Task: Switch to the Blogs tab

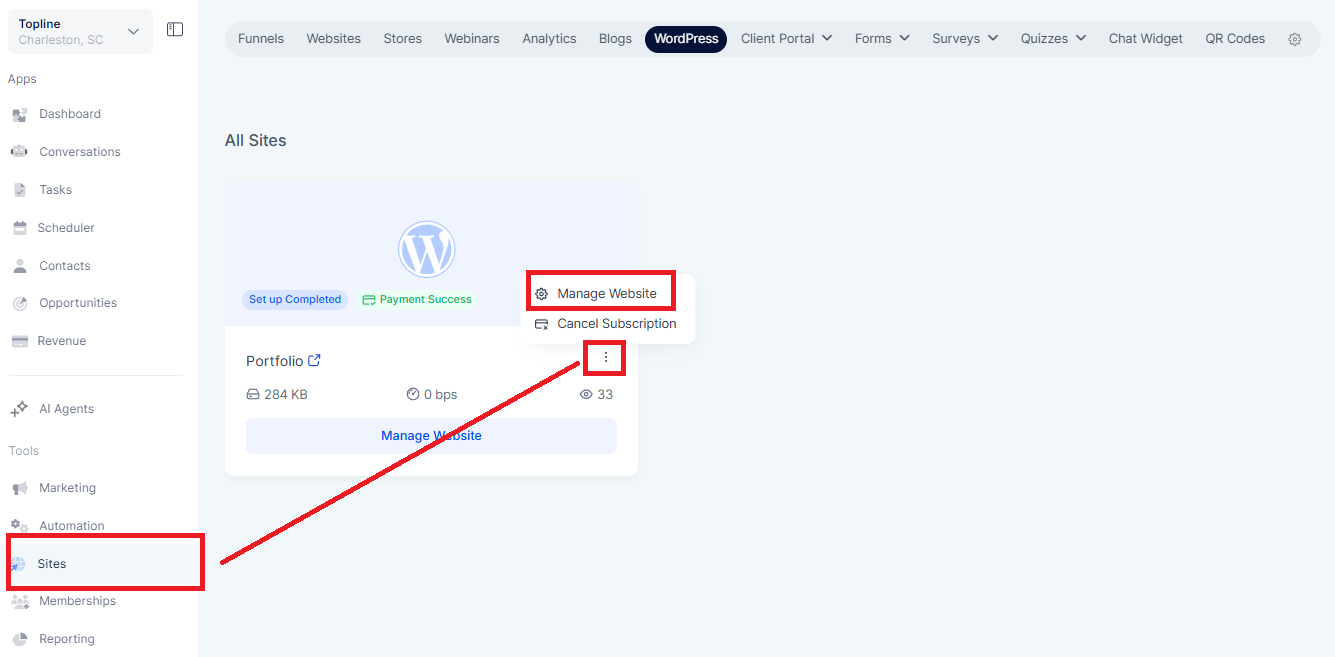Action: tap(615, 39)
